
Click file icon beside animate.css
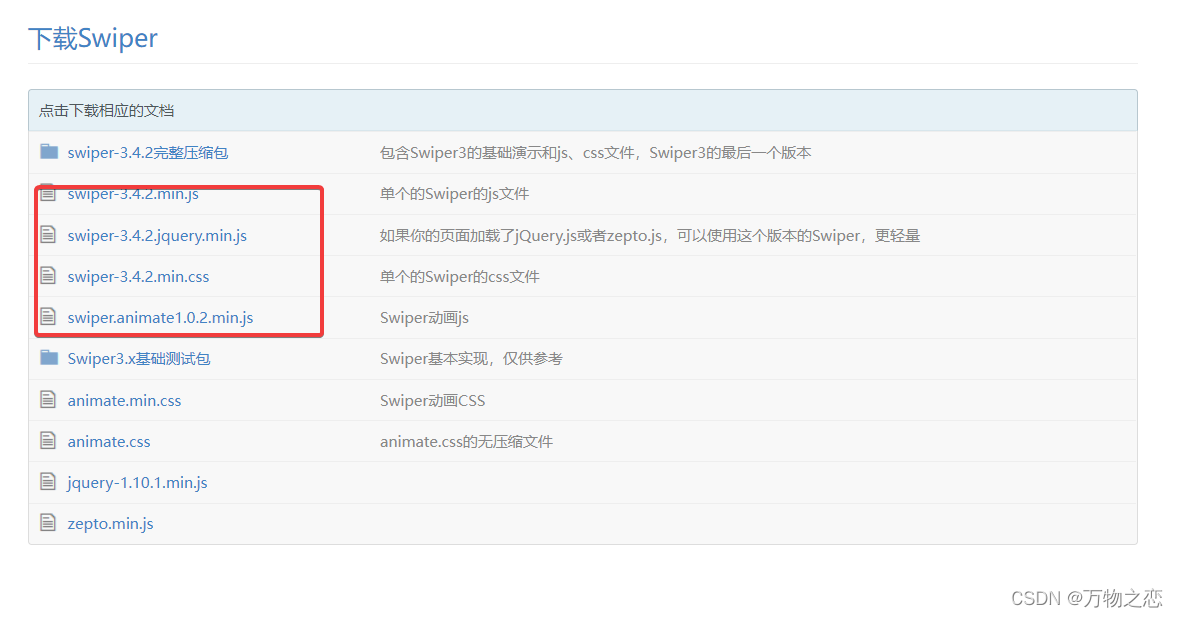click(48, 440)
